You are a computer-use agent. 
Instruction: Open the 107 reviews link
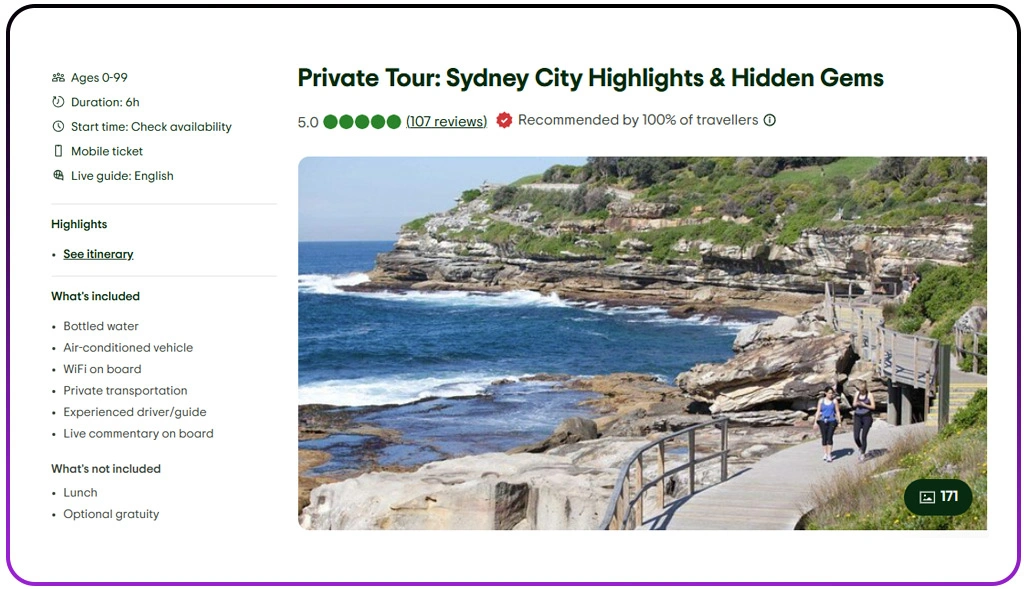coord(446,122)
